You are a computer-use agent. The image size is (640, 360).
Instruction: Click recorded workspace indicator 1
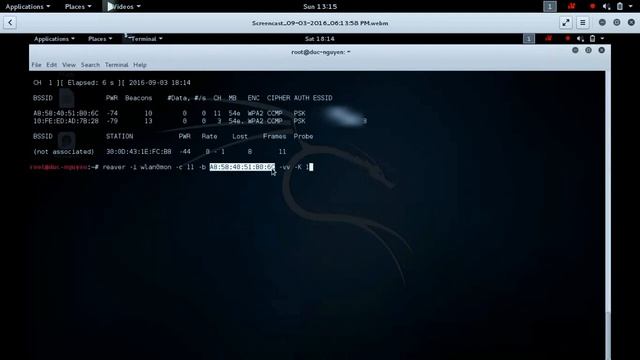click(x=529, y=39)
